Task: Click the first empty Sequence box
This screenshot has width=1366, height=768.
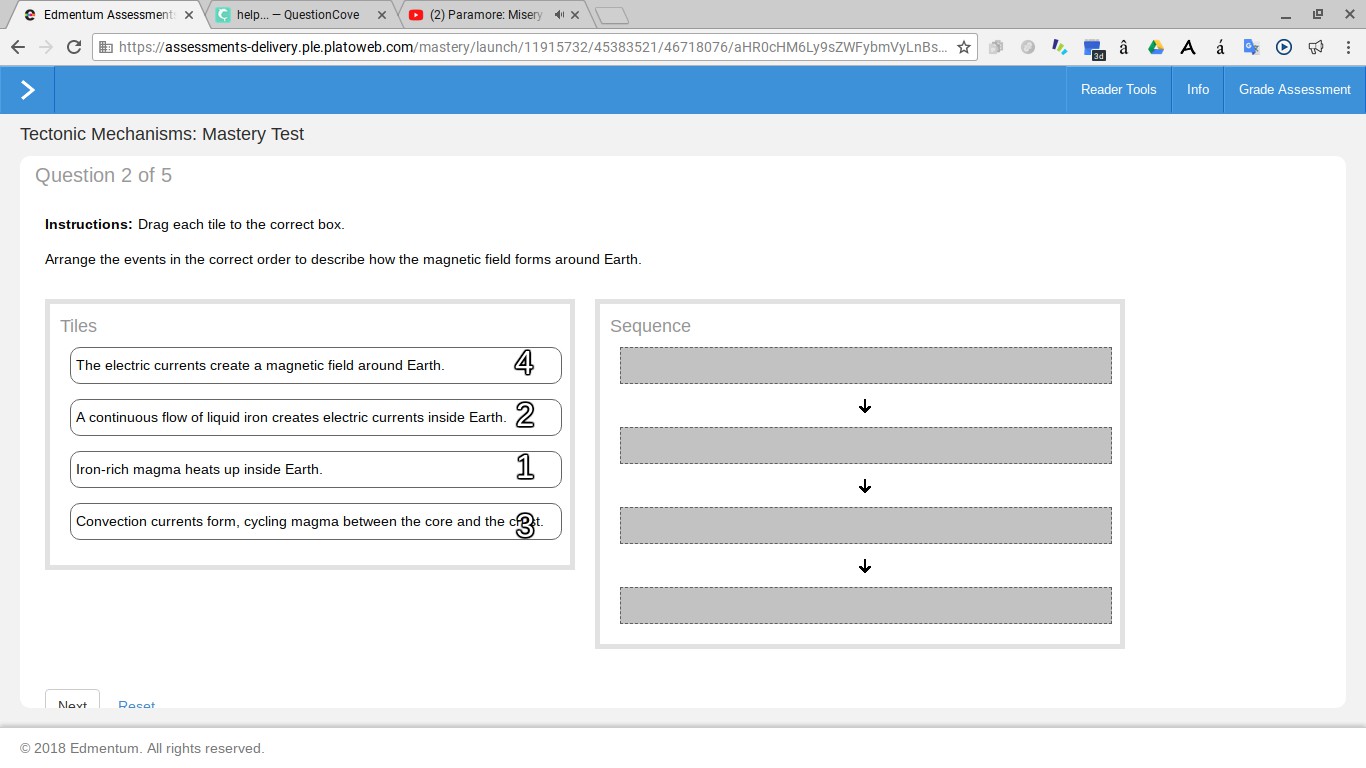Action: [865, 365]
